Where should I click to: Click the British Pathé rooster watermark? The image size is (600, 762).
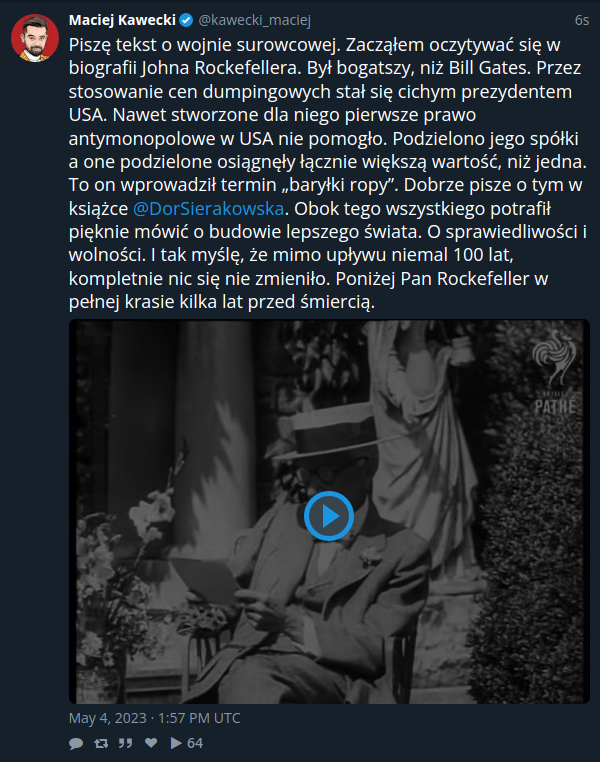(554, 357)
